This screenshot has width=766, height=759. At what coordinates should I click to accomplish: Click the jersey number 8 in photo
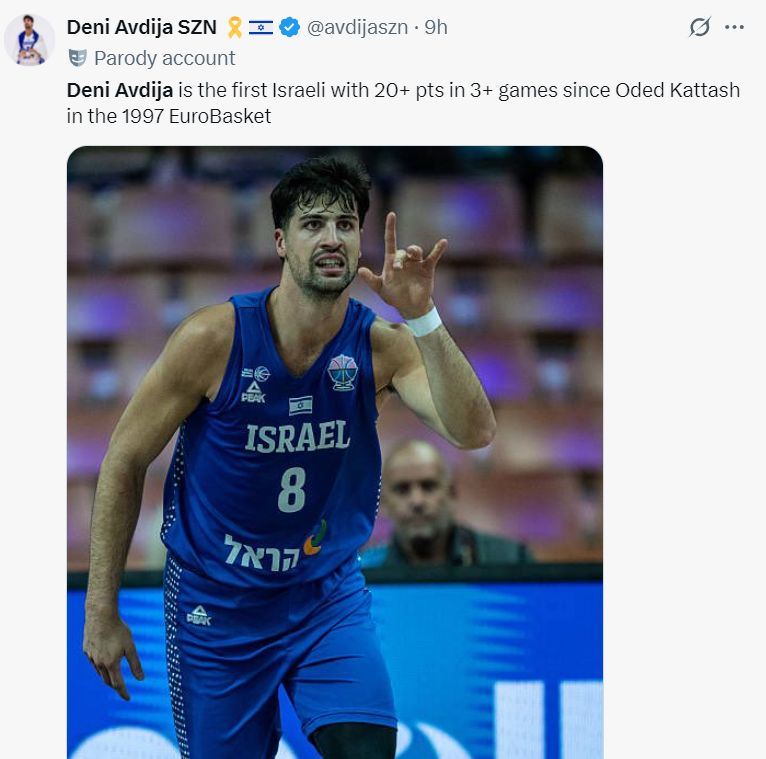tap(292, 489)
